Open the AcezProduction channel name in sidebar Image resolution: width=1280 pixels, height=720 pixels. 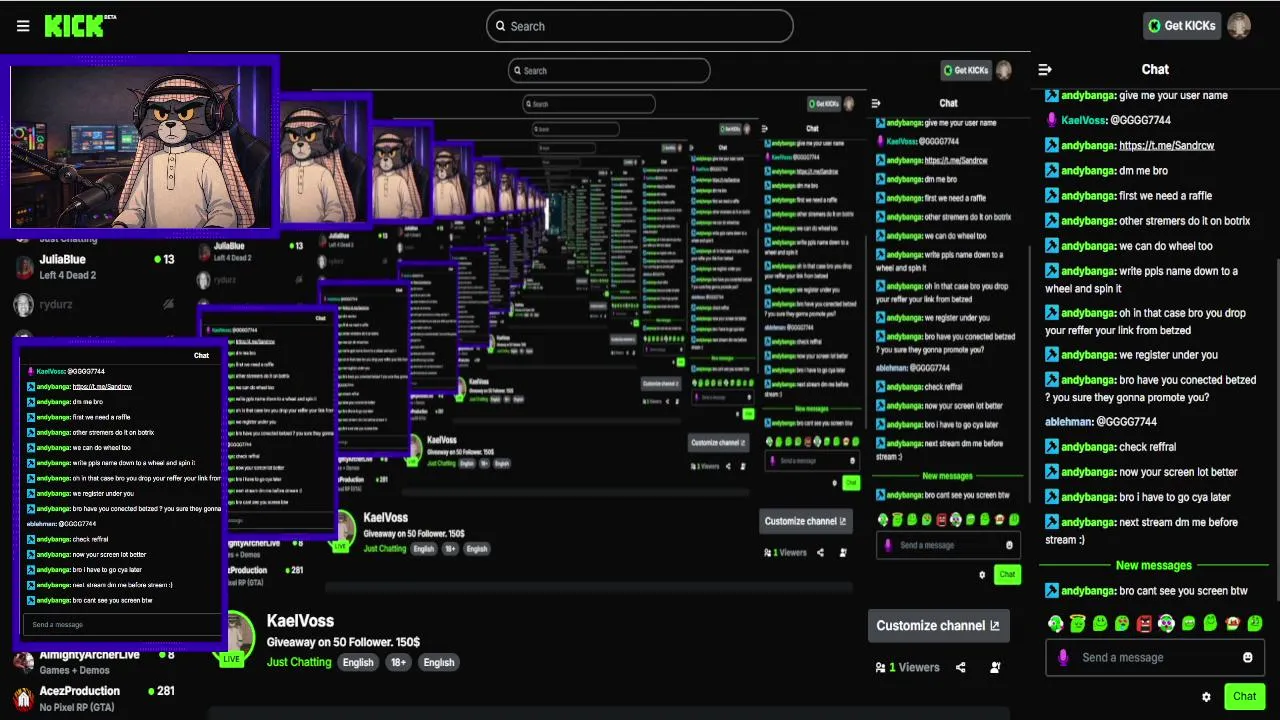pos(80,690)
